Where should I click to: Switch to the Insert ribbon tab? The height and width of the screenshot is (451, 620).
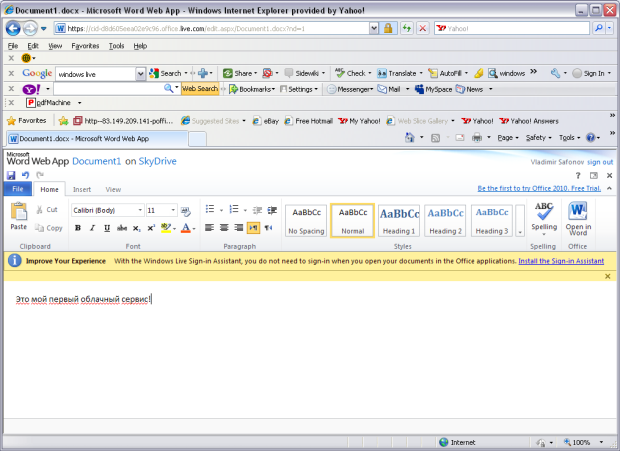tap(82, 190)
